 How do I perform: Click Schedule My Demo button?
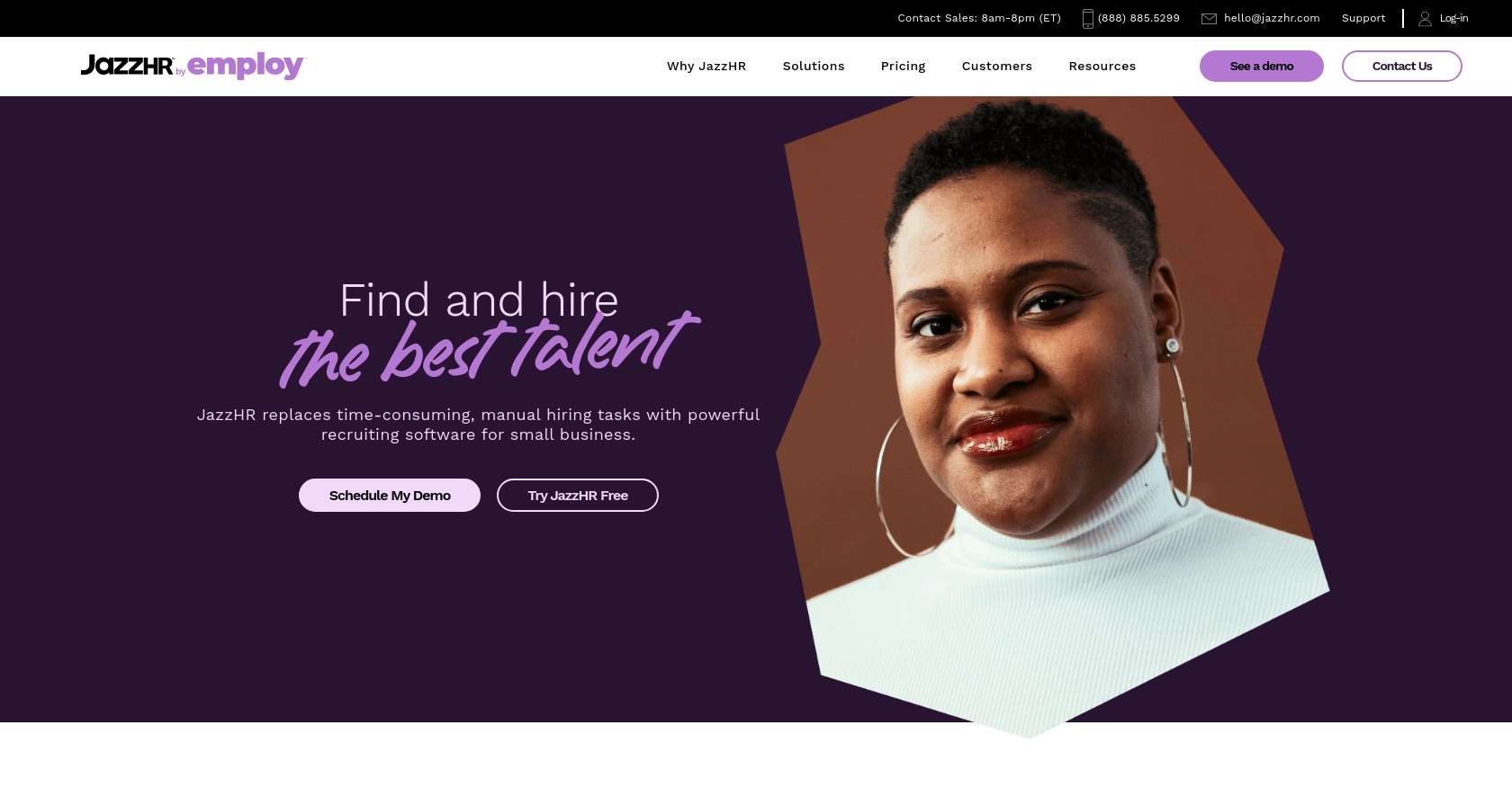click(x=390, y=496)
